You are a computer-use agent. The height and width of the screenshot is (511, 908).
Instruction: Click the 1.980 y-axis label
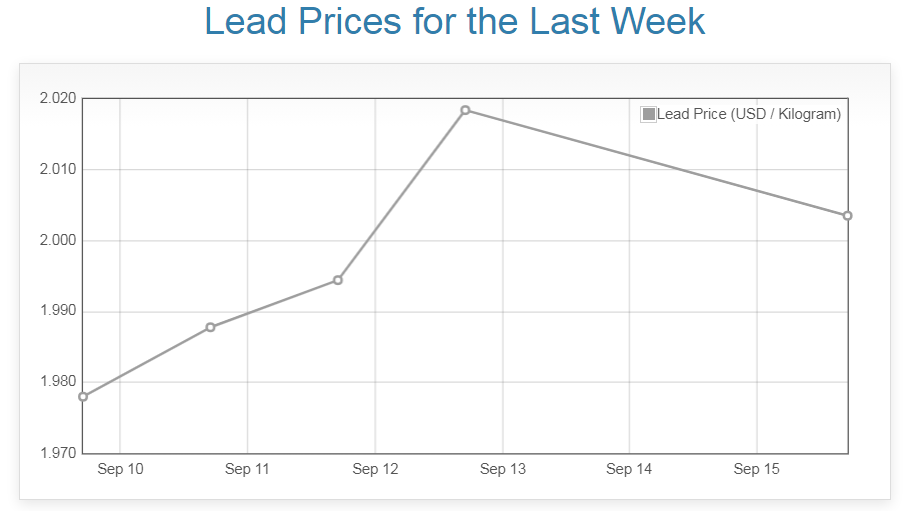pyautogui.click(x=58, y=382)
